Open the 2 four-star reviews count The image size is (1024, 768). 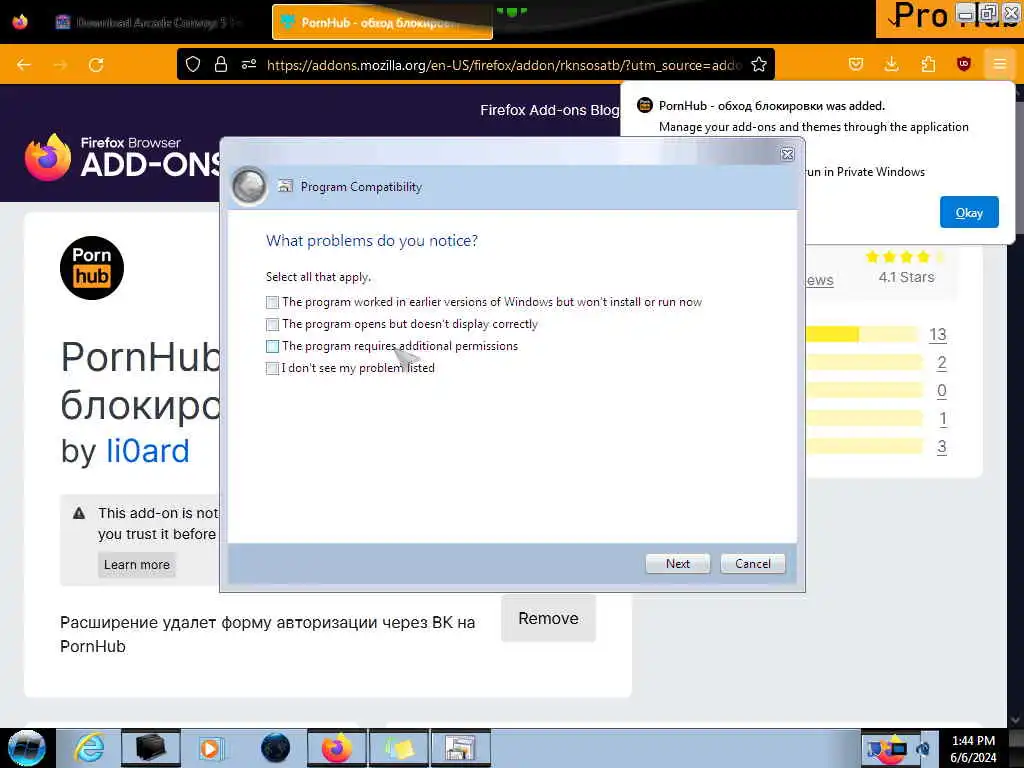942,362
